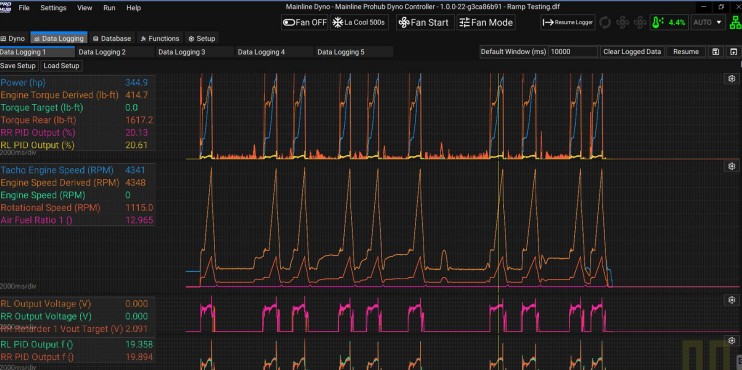Switch to the Dyno tab
This screenshot has height=370, width=742.
pos(13,38)
